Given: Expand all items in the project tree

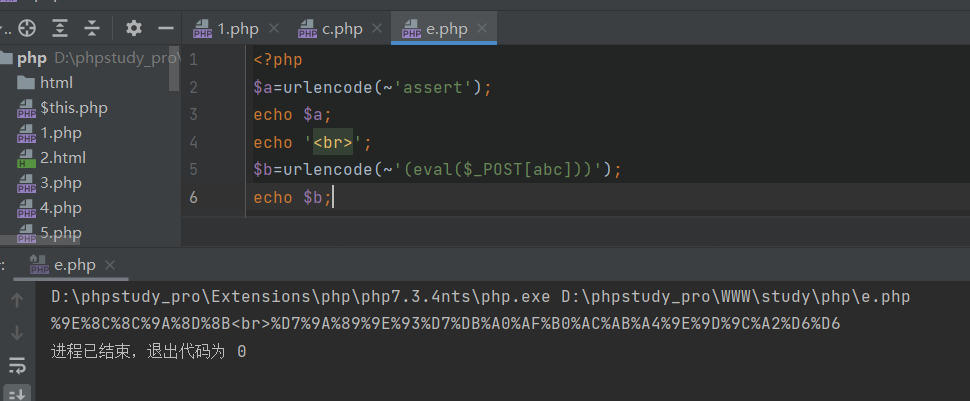Looking at the screenshot, I should [59, 28].
